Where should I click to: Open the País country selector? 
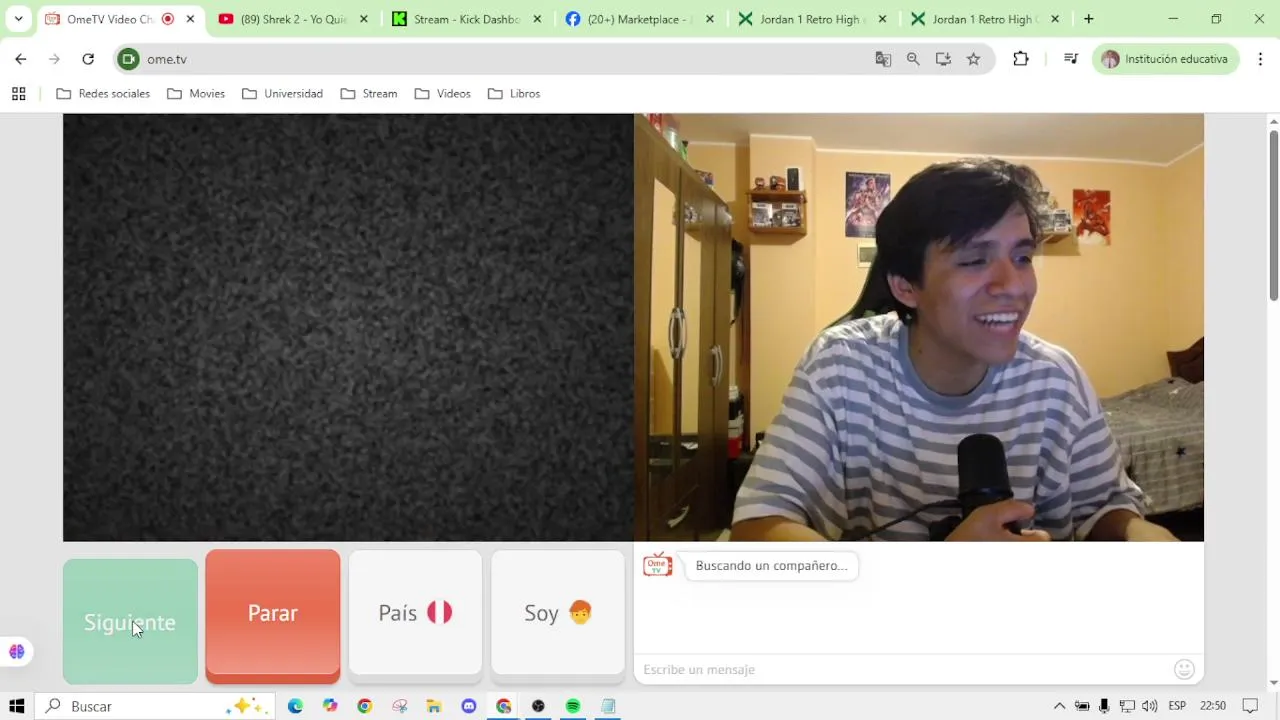[x=415, y=613]
